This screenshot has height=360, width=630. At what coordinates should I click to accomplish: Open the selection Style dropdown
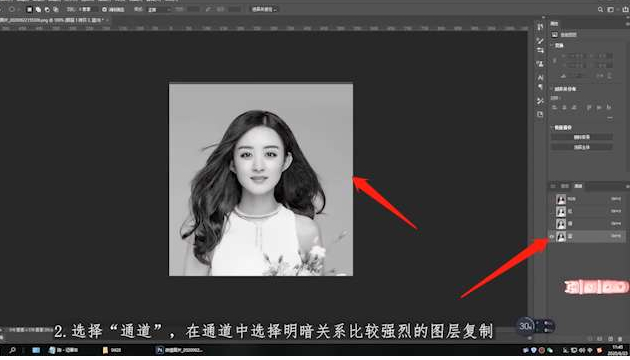point(159,9)
